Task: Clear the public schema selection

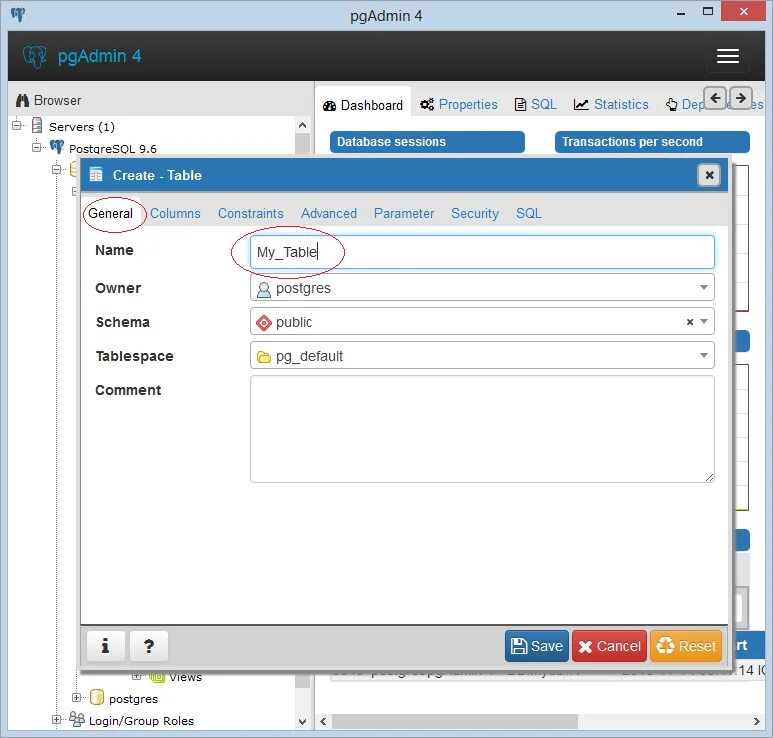Action: point(690,322)
